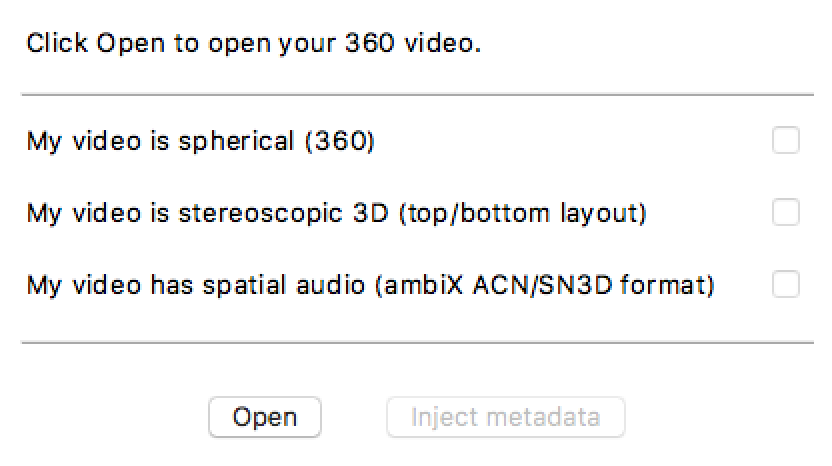
Task: Click the "Click Open to open your" instruction text
Action: click(x=181, y=44)
